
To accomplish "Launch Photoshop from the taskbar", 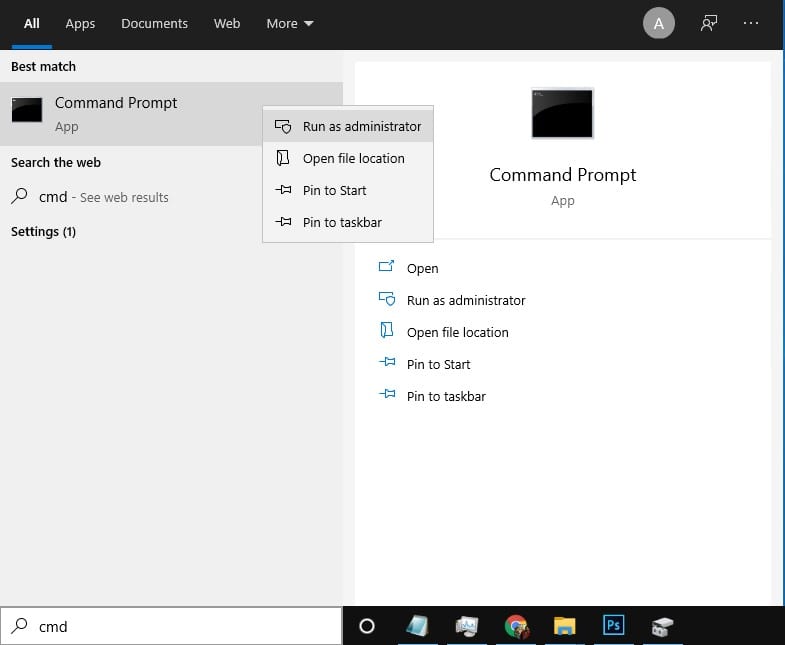I will [x=613, y=626].
